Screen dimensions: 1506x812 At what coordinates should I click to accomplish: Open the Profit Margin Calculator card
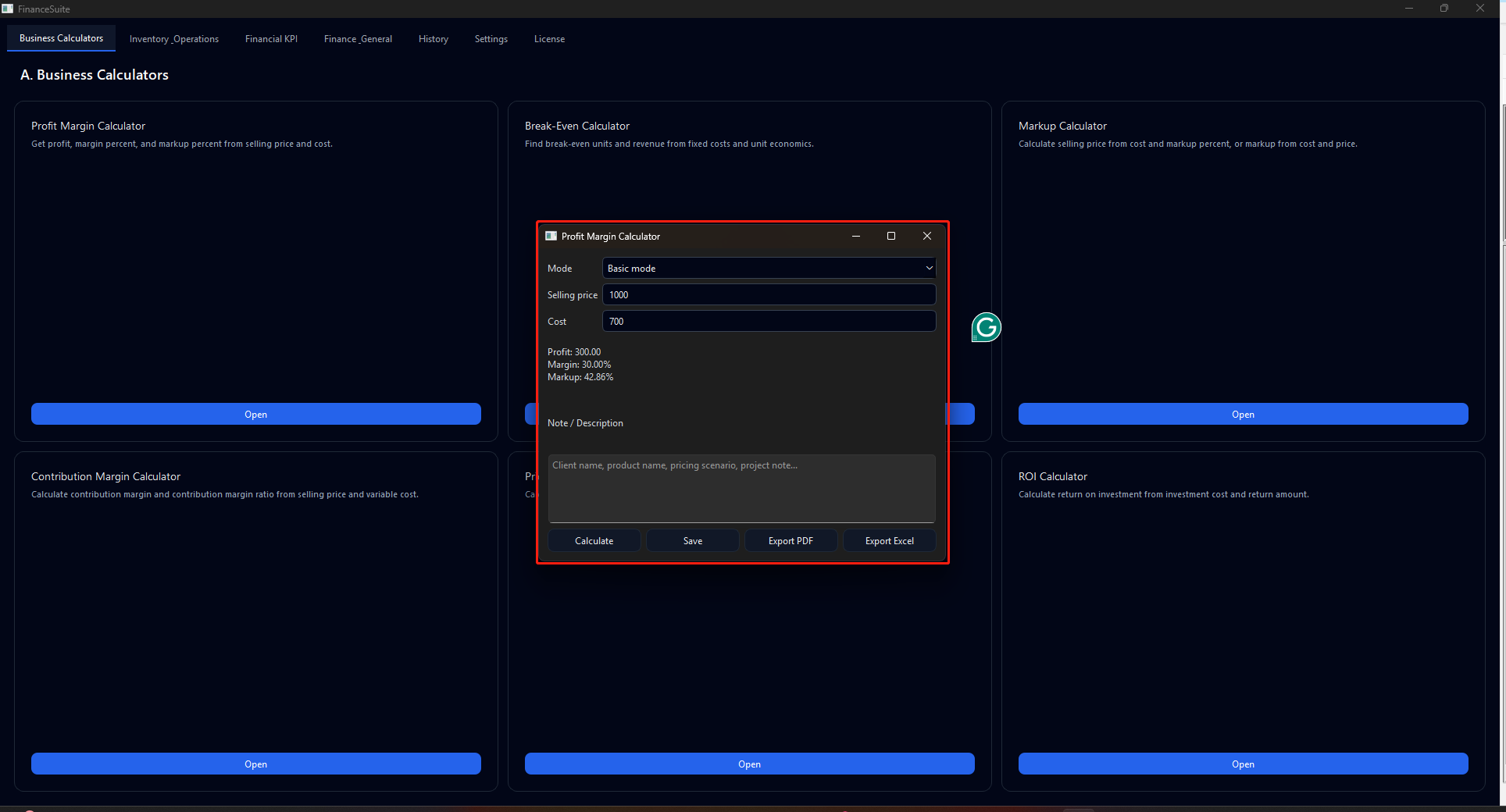[x=256, y=414]
